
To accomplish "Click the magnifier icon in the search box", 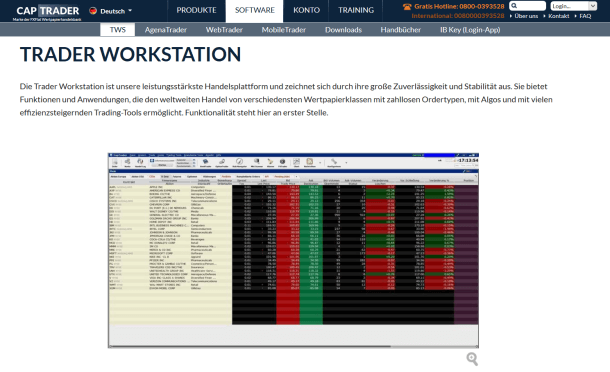I will (514, 6).
